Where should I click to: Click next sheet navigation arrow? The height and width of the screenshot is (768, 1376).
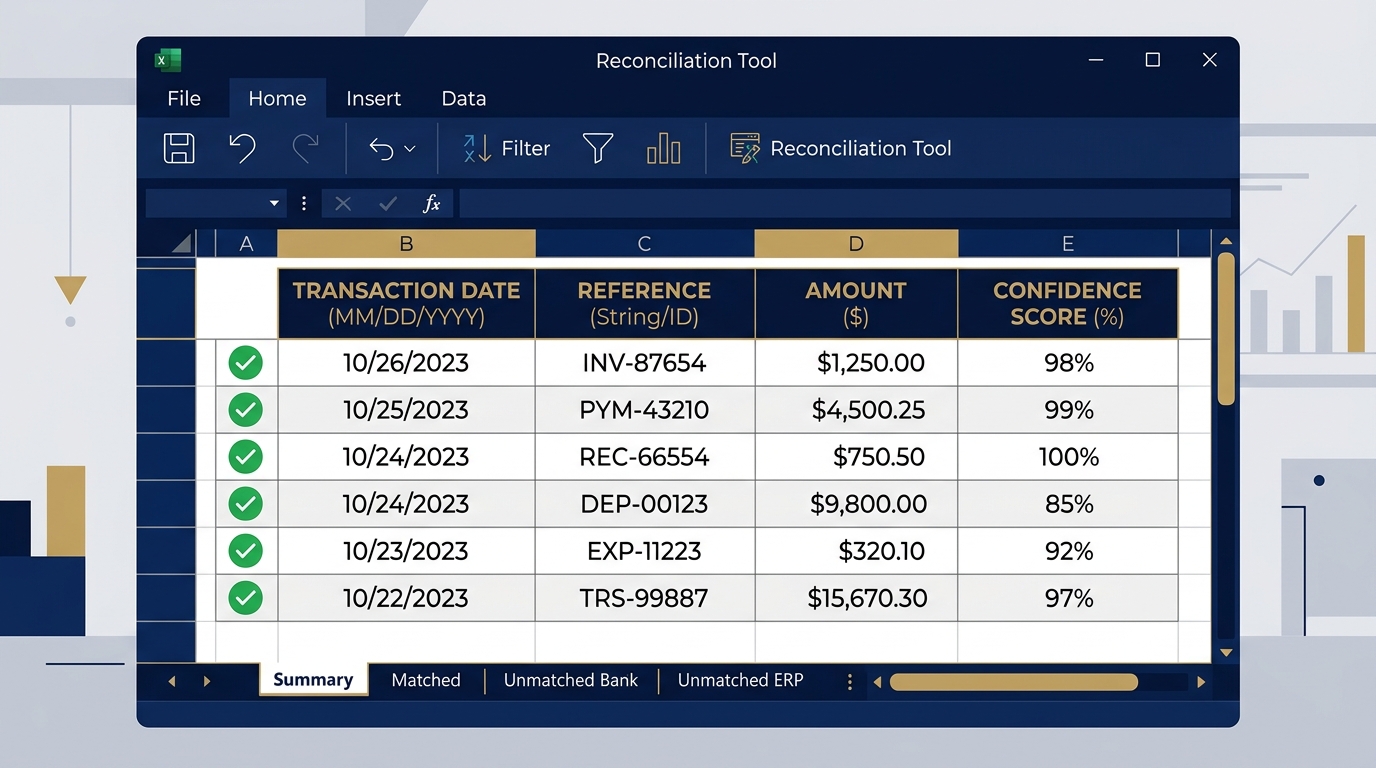point(207,681)
